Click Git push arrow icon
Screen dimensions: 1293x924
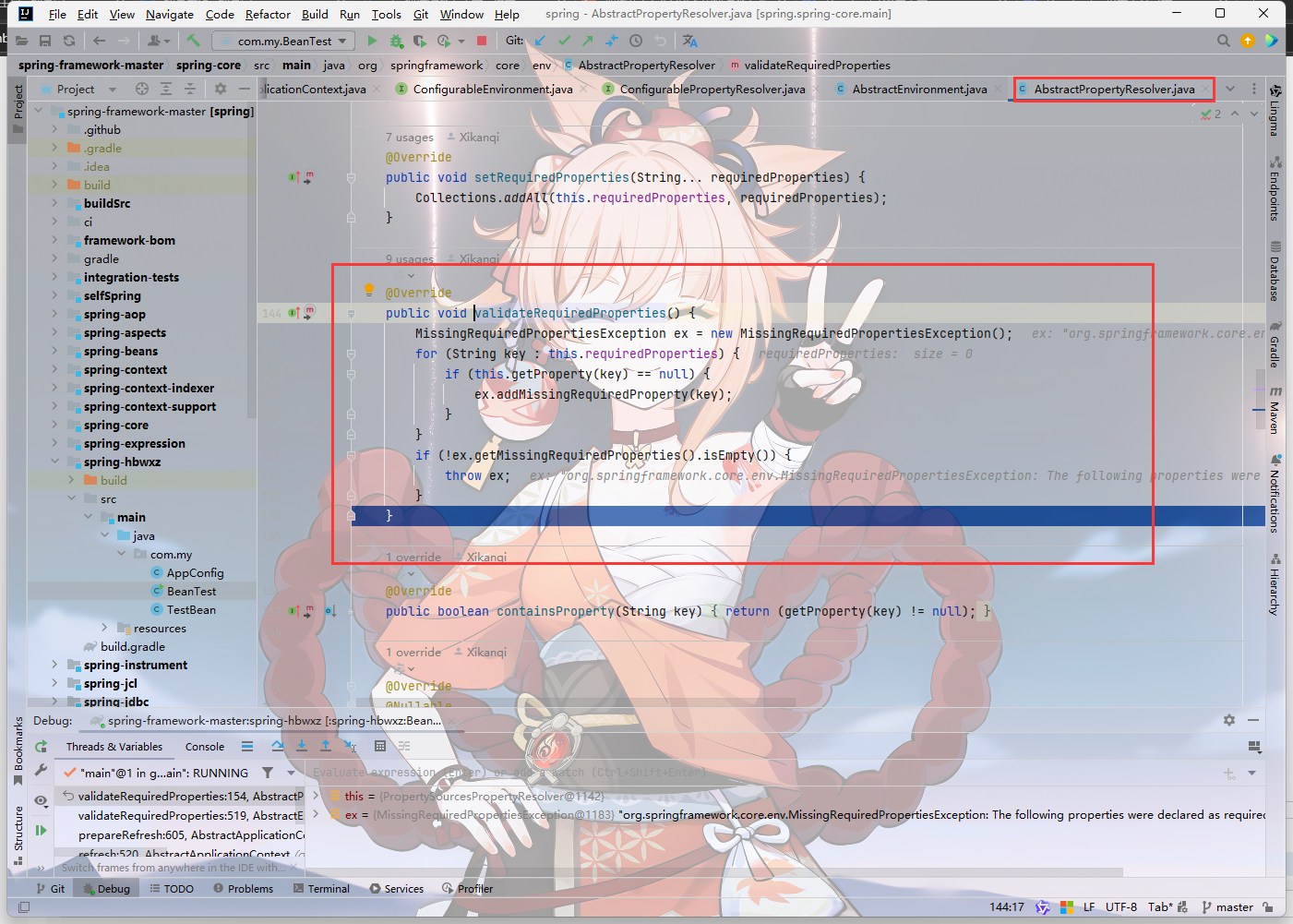click(588, 41)
